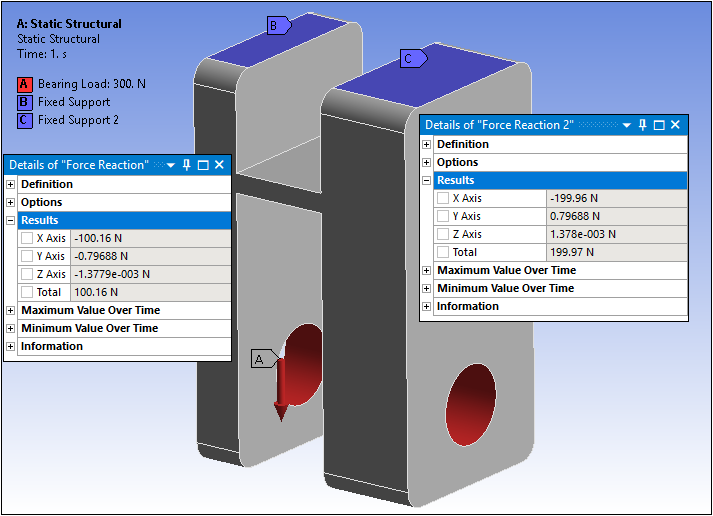Maximize the Force Reaction 2 details panel

659,125
